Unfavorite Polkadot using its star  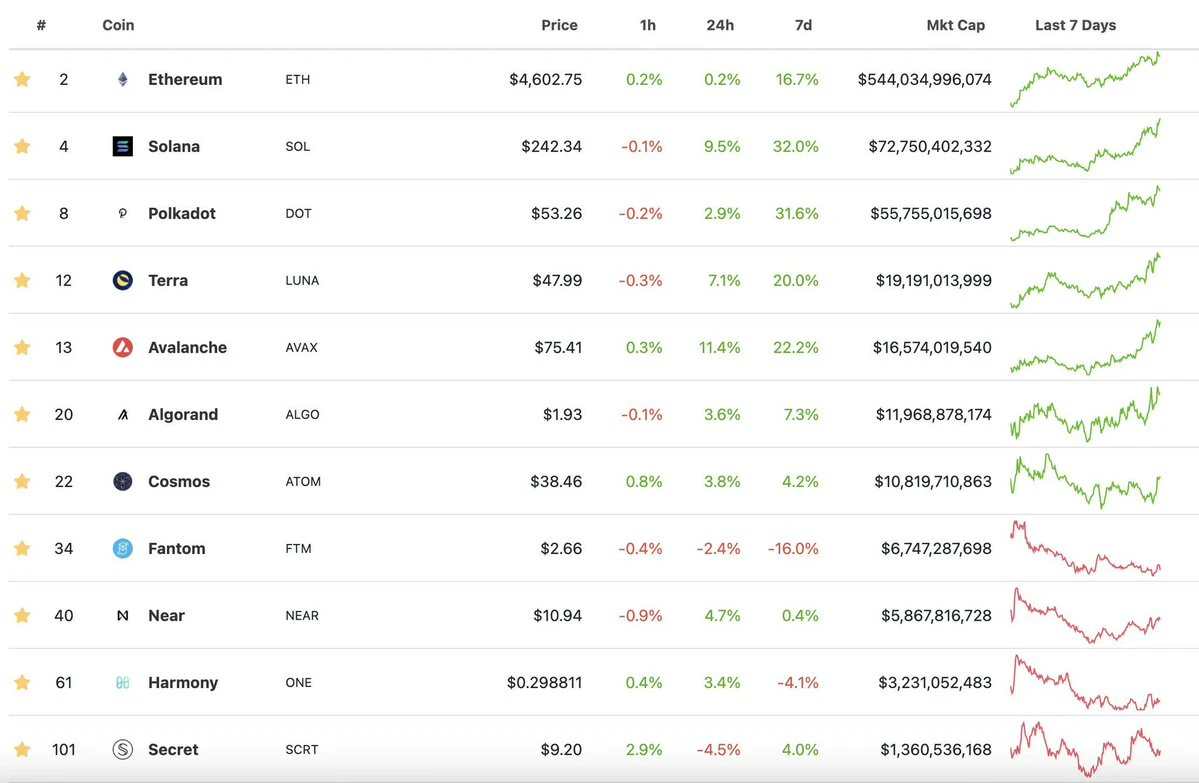coord(22,213)
